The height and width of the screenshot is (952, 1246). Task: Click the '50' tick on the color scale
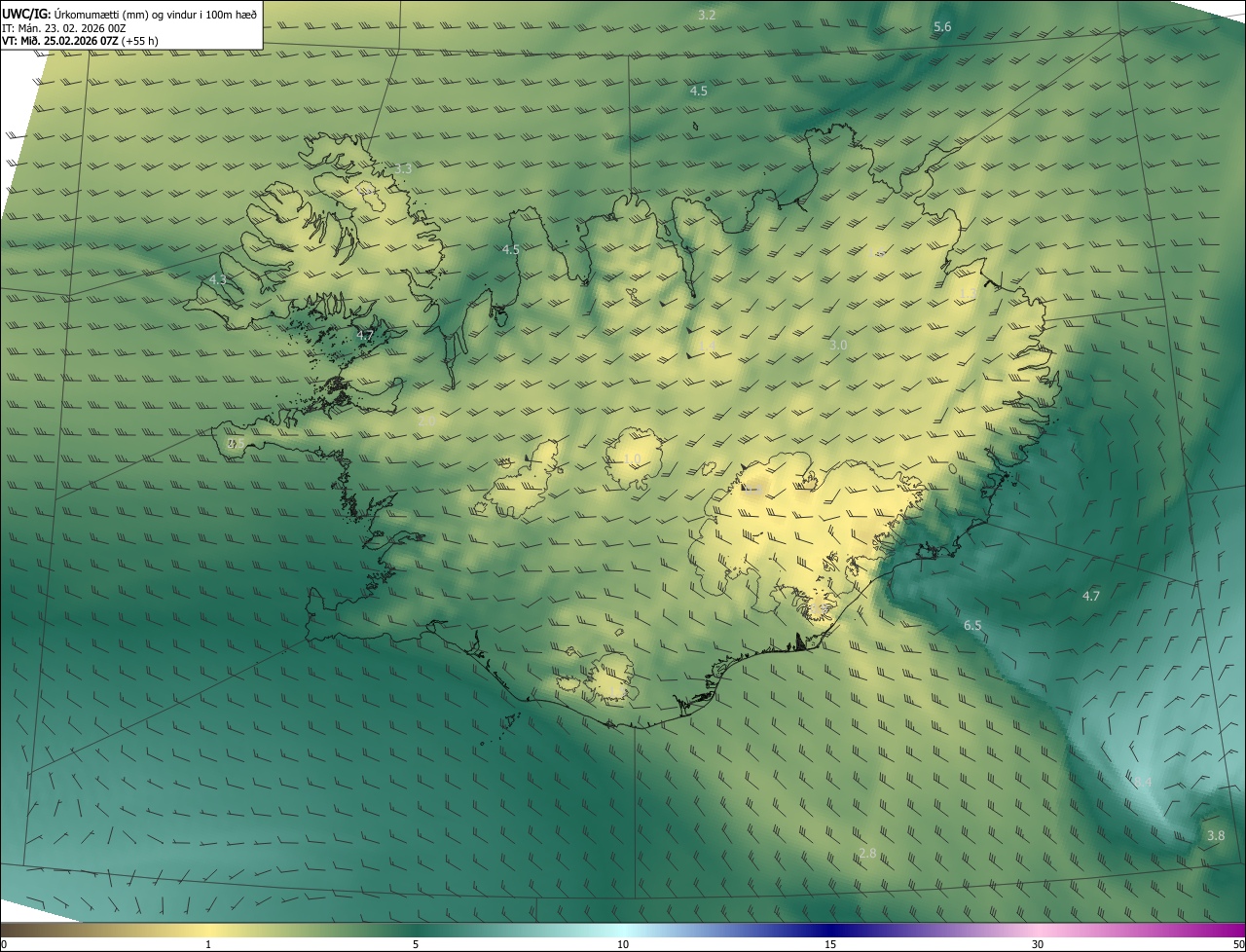pyautogui.click(x=1238, y=944)
